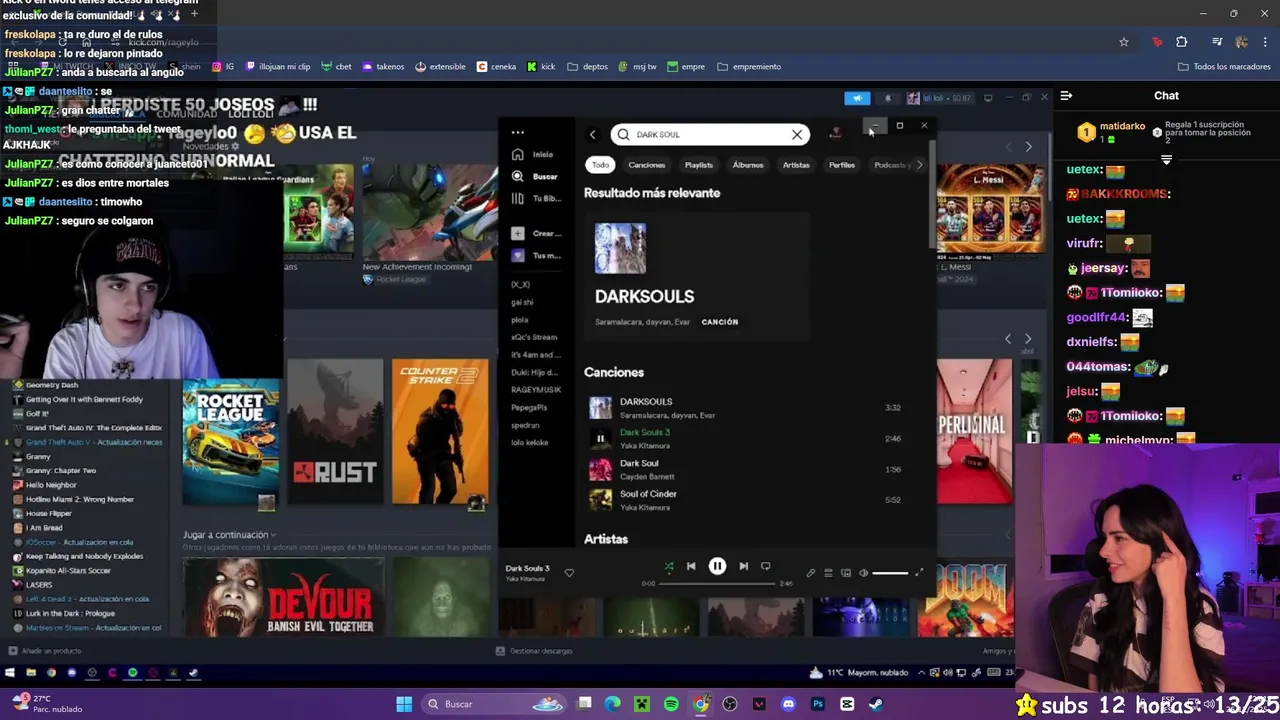Go to previous items in the Steam recent games row
This screenshot has width=1280, height=720.
(x=1008, y=339)
